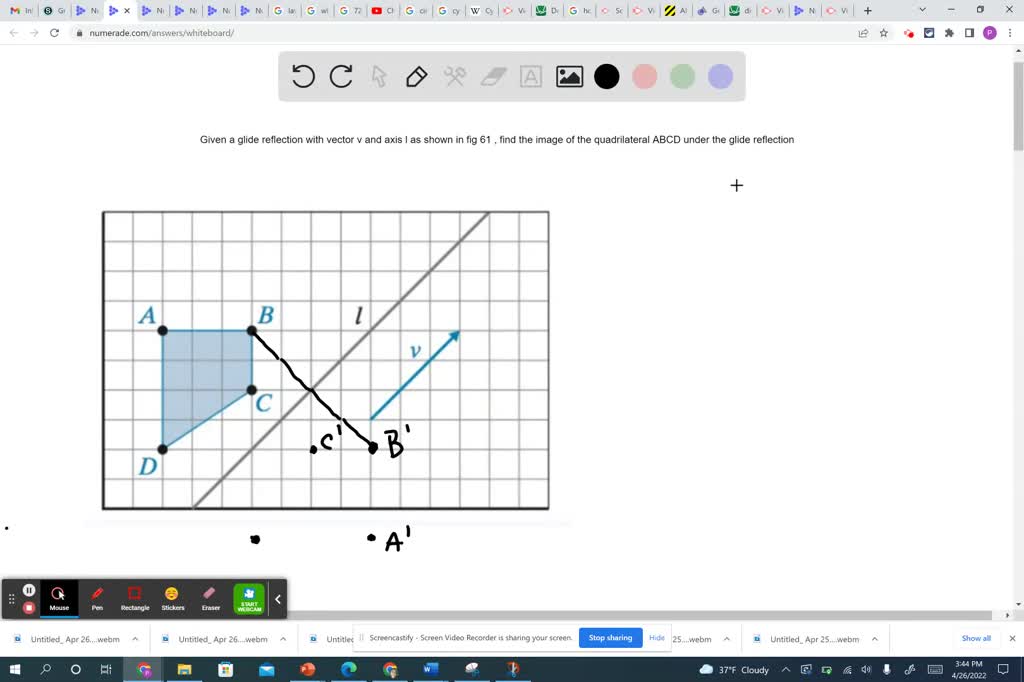Open the Untitled_ Apr 26 webm download
Screen dimensions: 1024x682
[x=75, y=638]
